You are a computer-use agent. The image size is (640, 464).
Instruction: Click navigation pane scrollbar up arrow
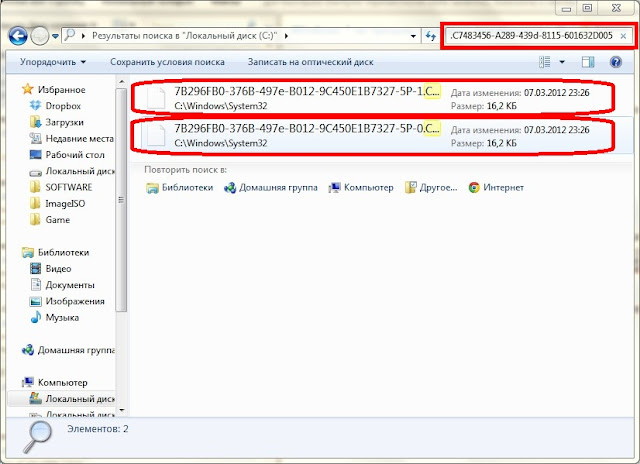(x=121, y=82)
